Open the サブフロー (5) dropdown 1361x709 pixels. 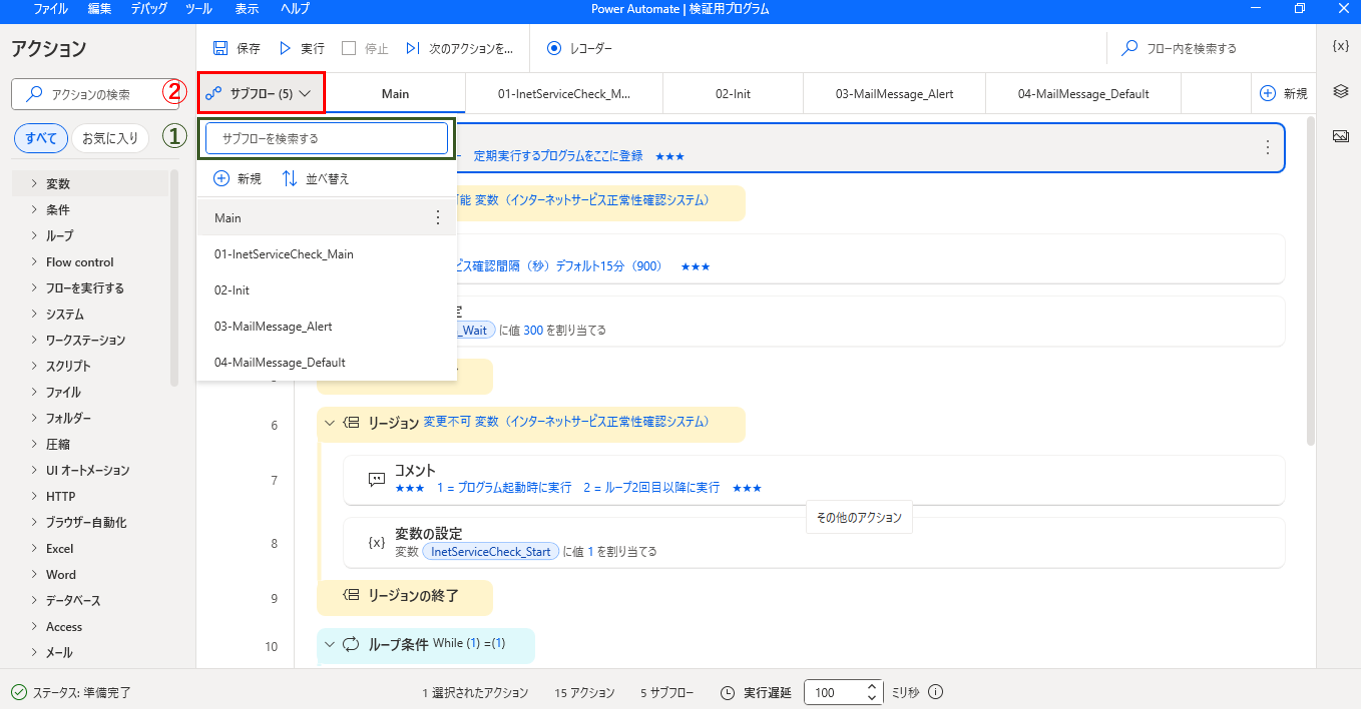(261, 93)
